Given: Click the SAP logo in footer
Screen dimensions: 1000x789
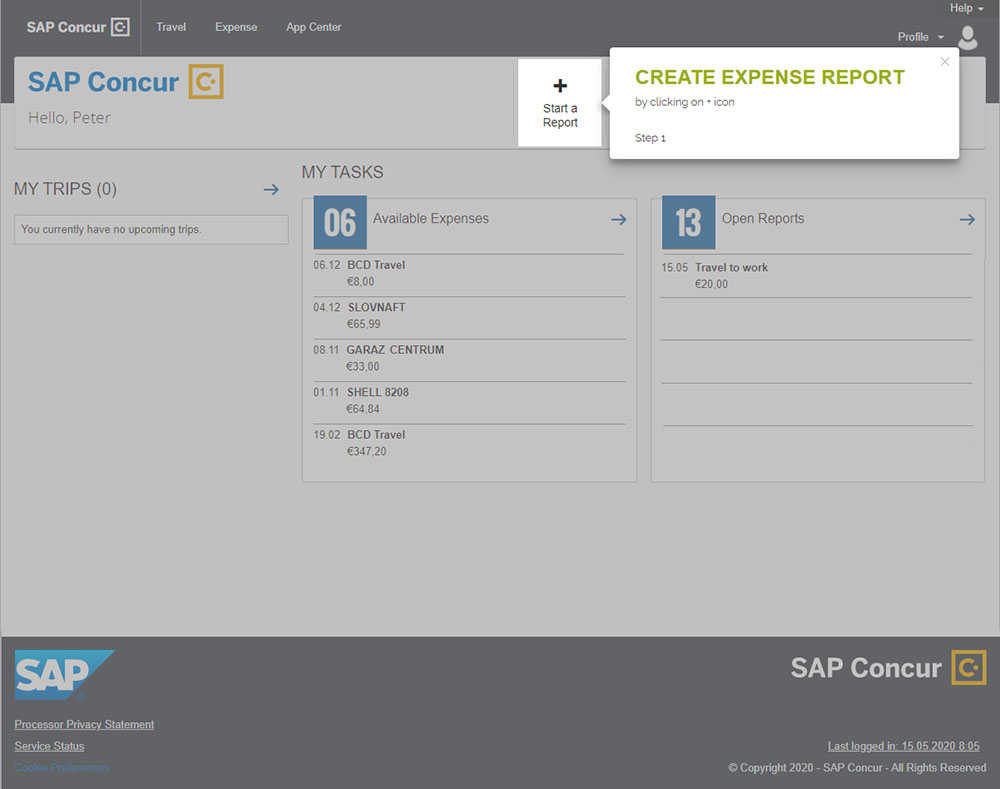Looking at the screenshot, I should click(64, 675).
